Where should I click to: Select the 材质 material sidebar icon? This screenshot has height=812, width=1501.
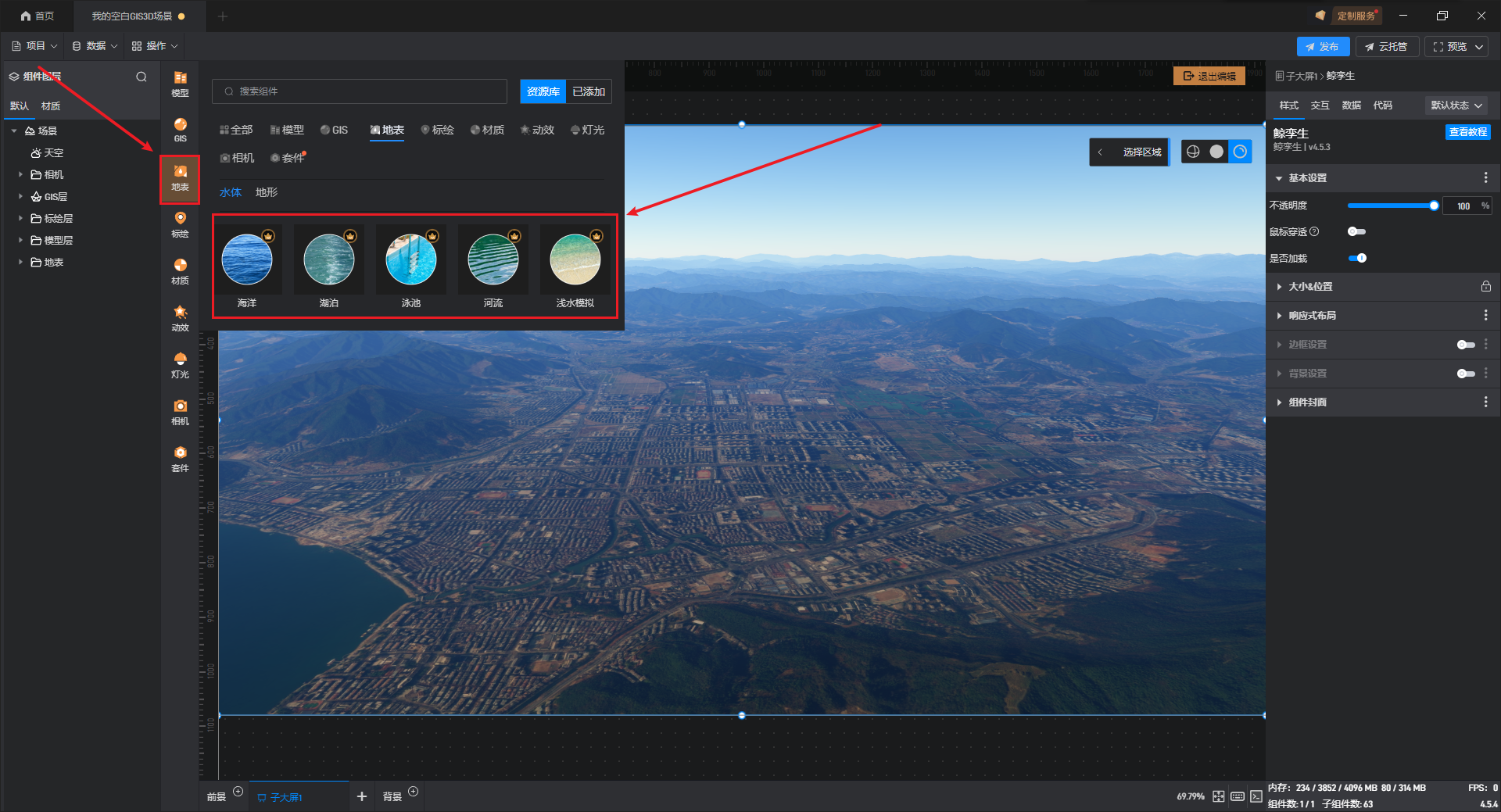click(x=180, y=271)
